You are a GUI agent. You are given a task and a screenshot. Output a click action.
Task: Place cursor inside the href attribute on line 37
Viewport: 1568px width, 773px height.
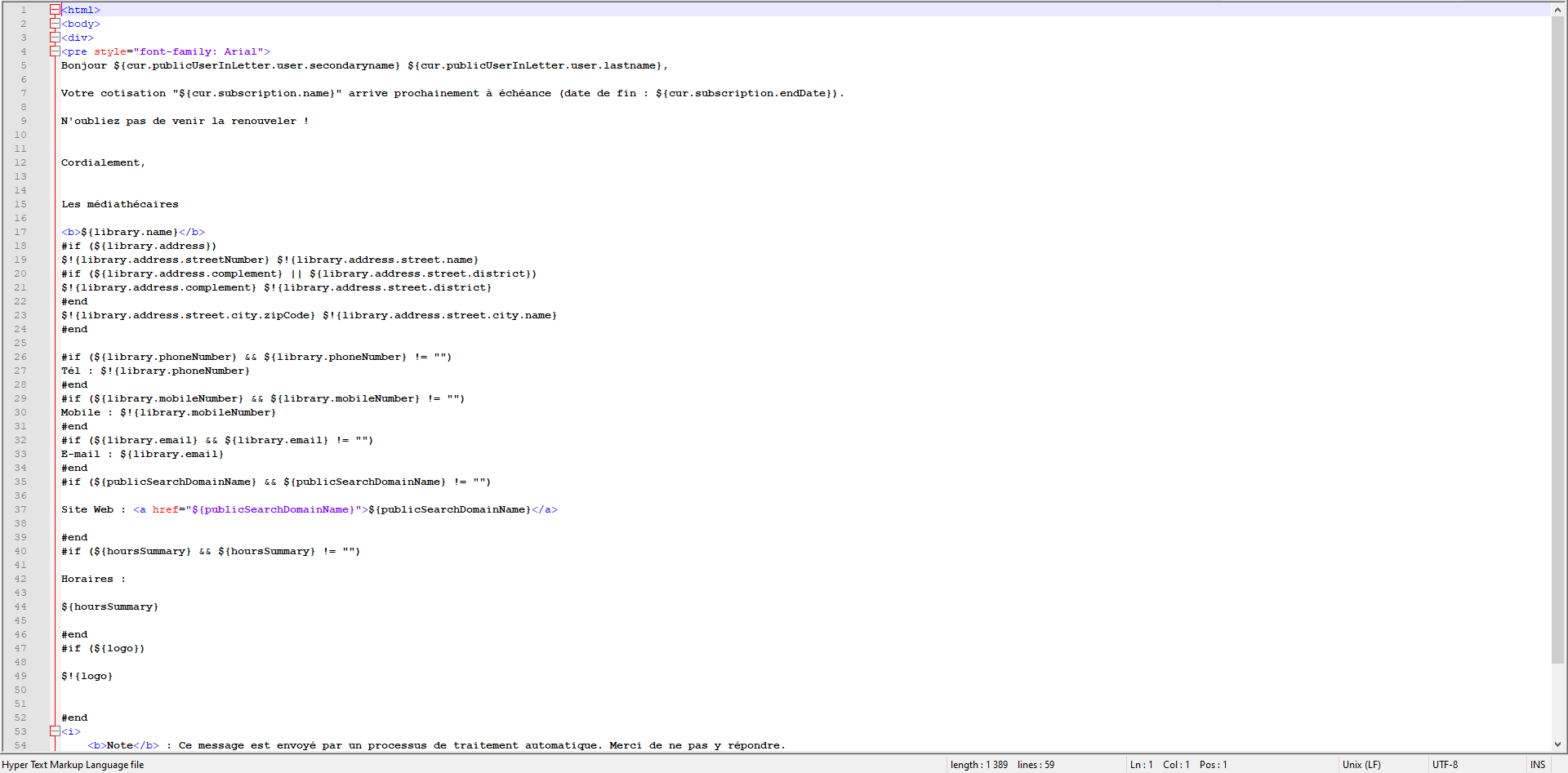click(167, 509)
